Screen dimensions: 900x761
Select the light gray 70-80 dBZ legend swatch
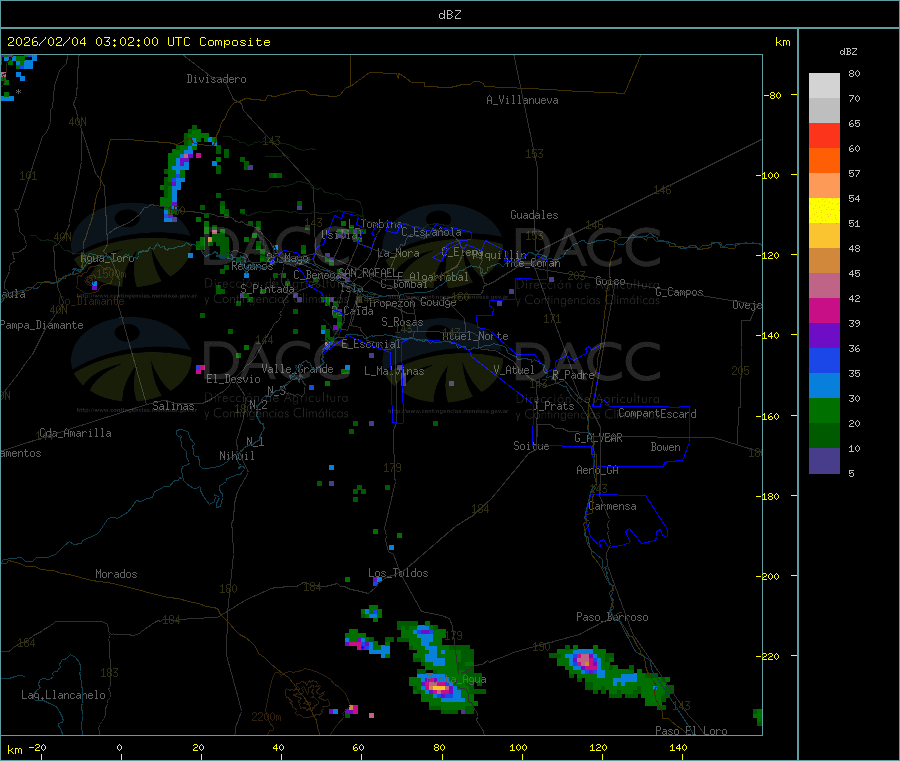(x=824, y=86)
